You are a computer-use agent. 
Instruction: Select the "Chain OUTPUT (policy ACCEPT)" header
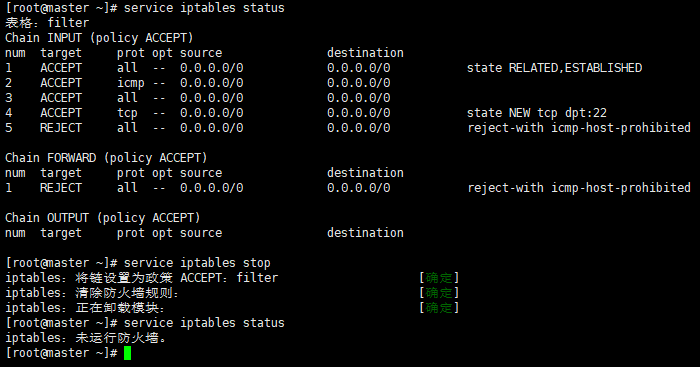pyautogui.click(x=103, y=218)
